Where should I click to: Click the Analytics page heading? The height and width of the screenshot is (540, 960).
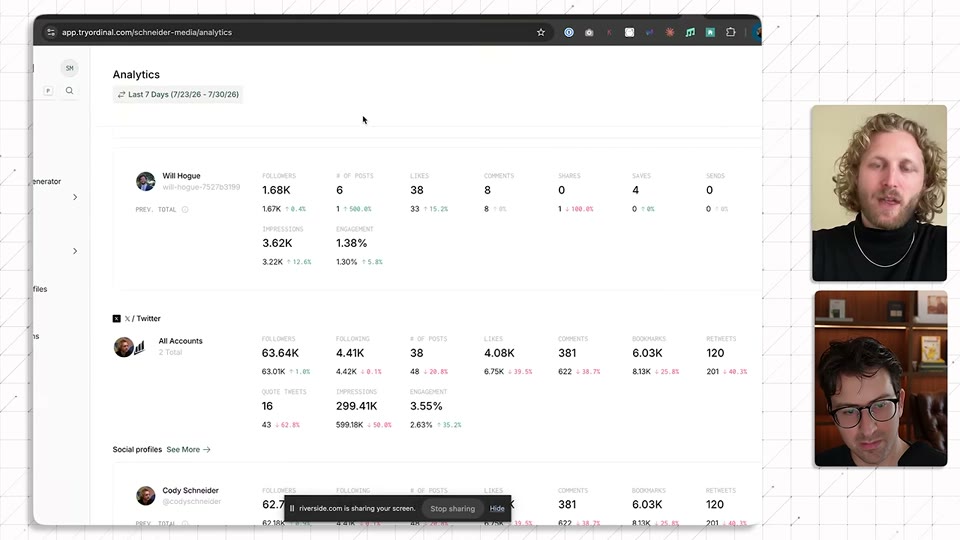point(136,74)
